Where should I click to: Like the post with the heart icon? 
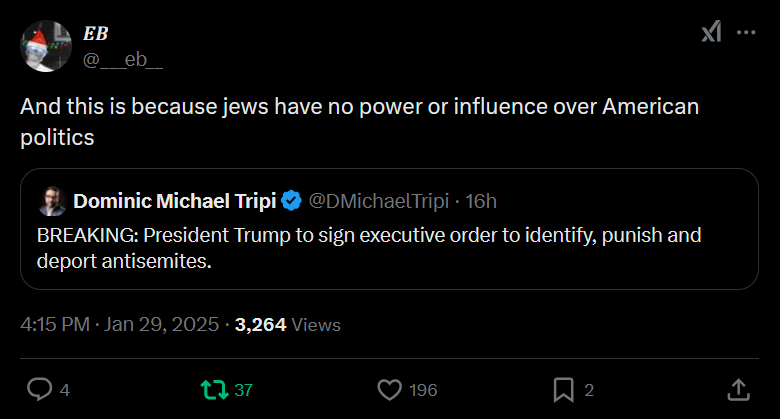389,388
